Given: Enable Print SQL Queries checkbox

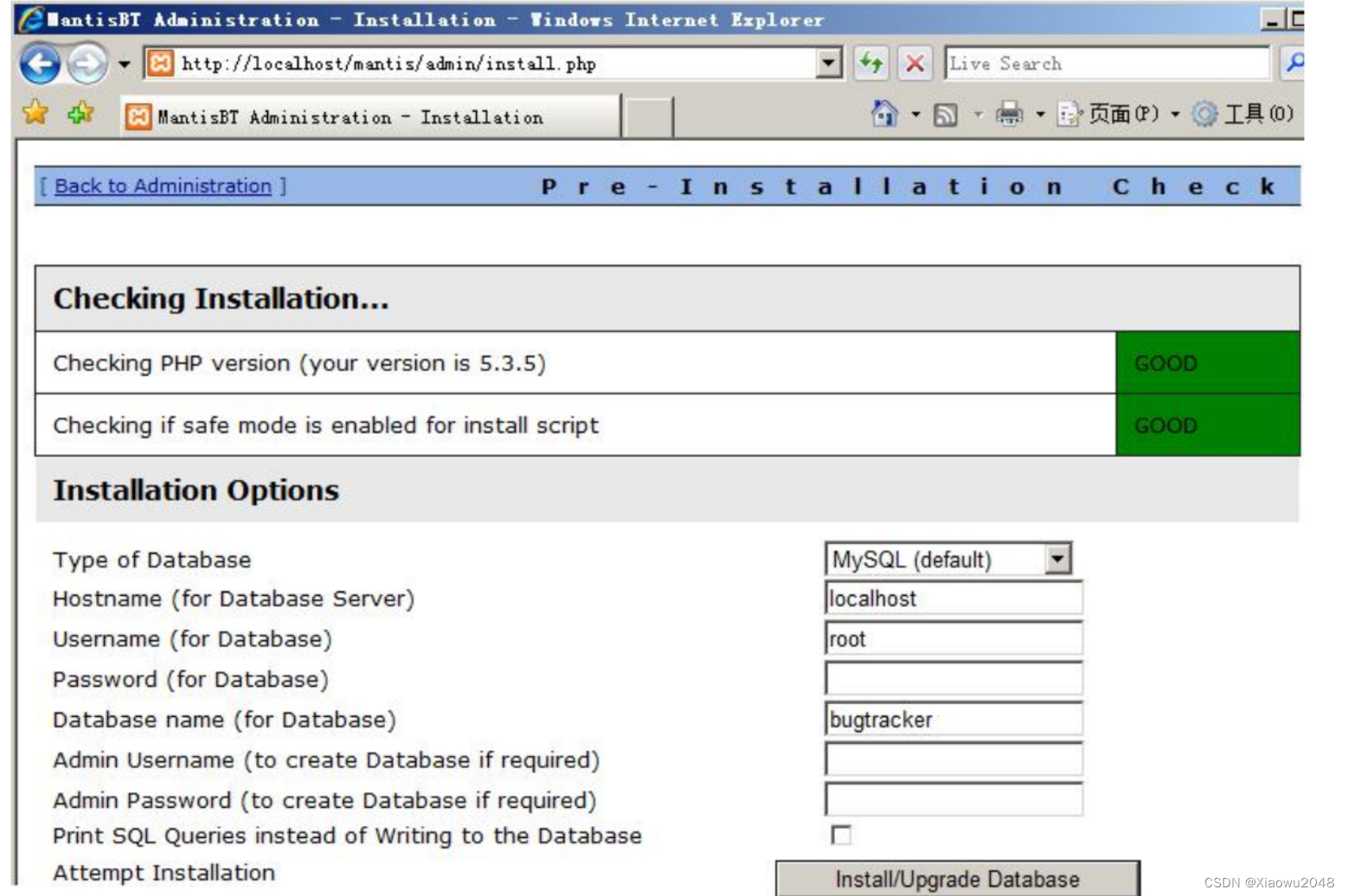Looking at the screenshot, I should (x=840, y=835).
